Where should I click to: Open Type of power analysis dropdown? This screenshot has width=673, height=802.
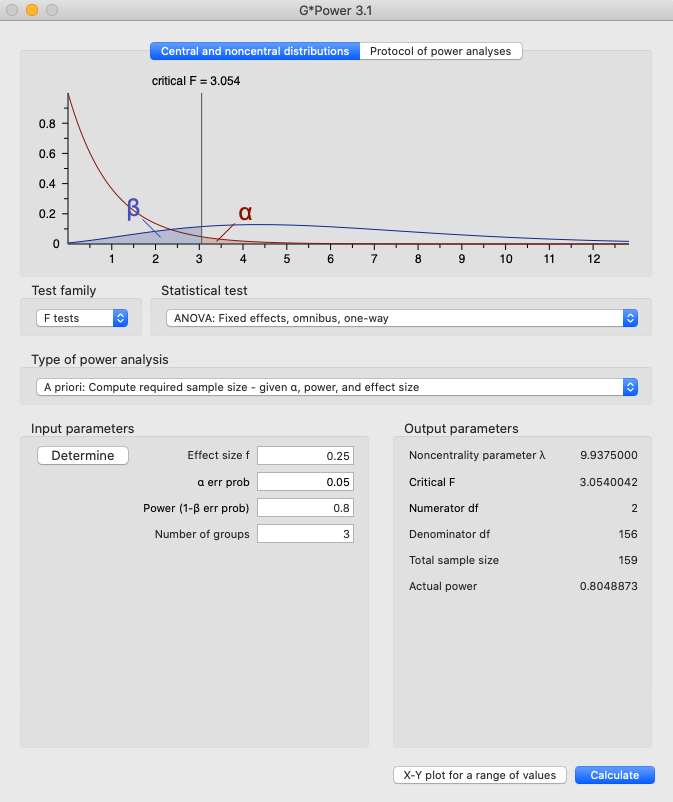point(336,387)
